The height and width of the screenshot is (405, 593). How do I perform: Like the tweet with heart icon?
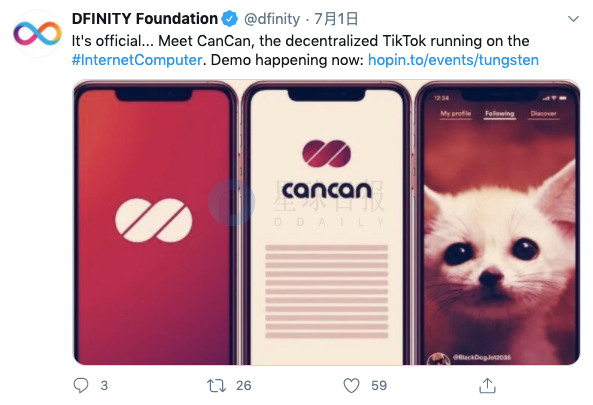coord(351,386)
